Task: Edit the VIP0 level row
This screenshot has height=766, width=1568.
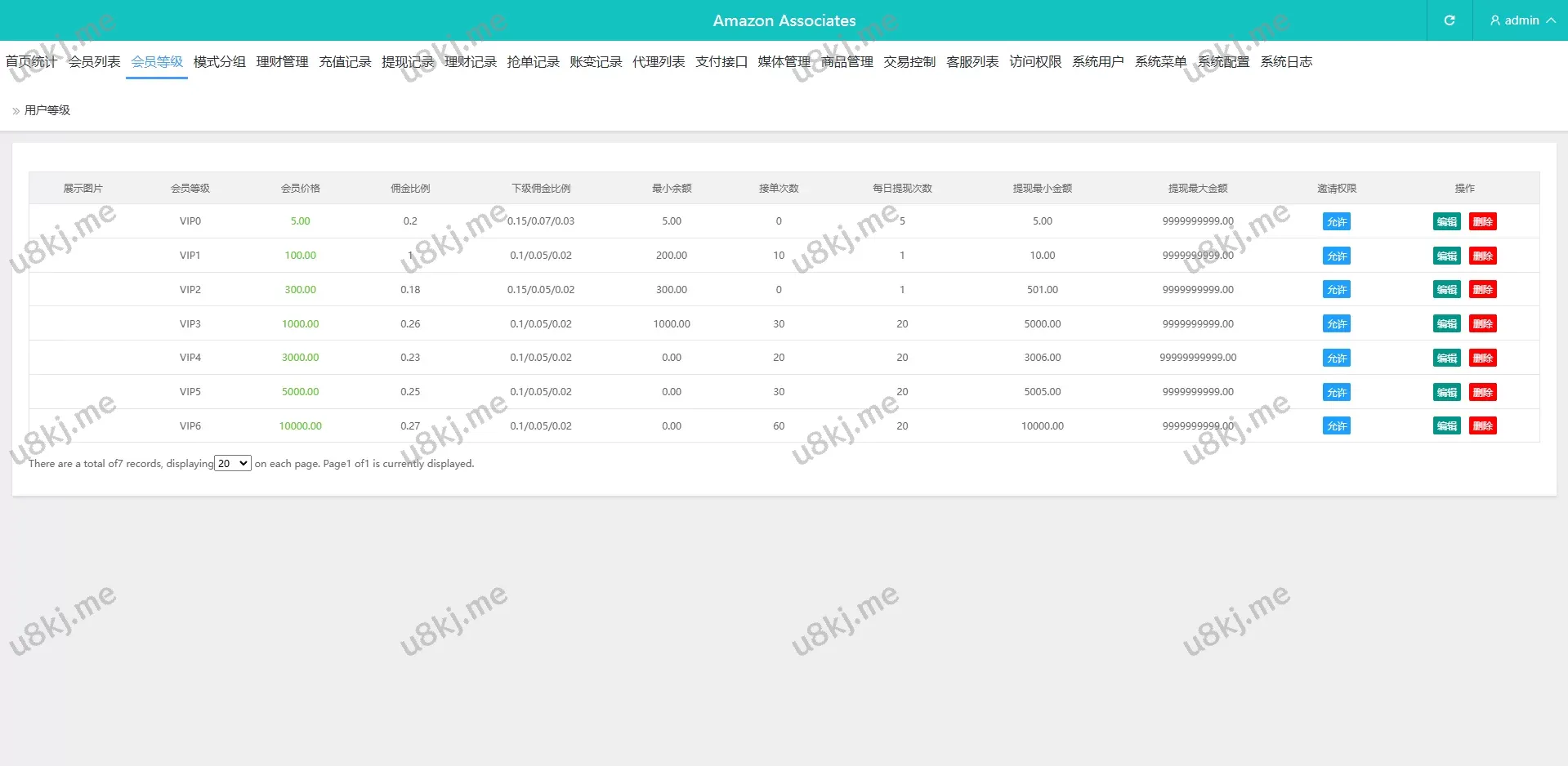Action: pyautogui.click(x=1446, y=222)
